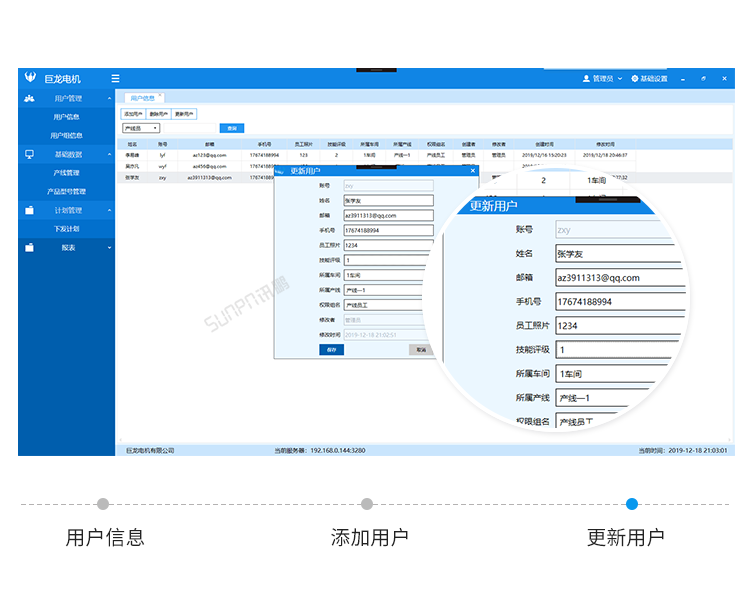The width and height of the screenshot is (750, 589).
Task: Click the 用户管理 people icon in the sidebar
Action: click(x=30, y=98)
